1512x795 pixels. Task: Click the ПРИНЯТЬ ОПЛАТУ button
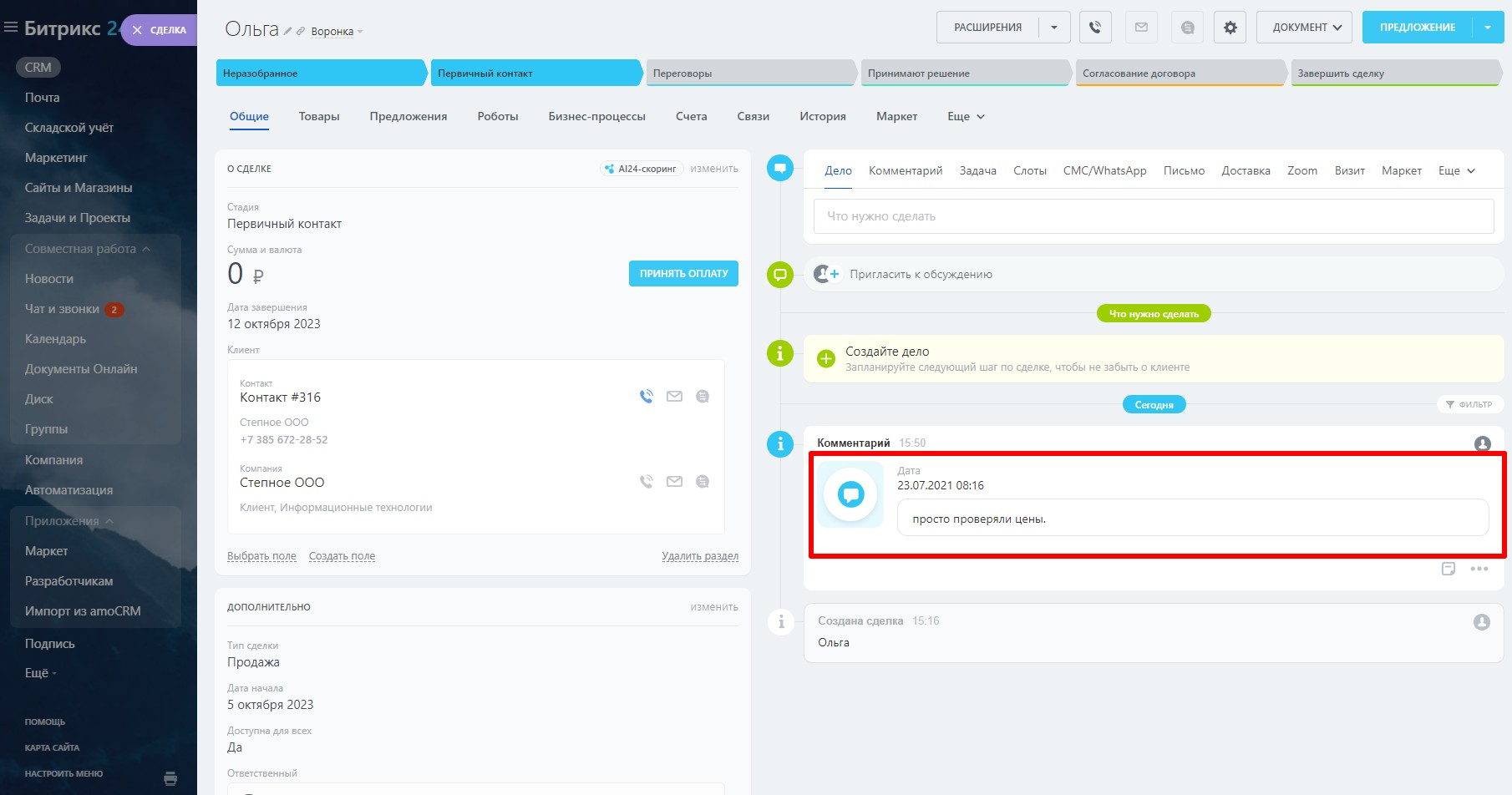(x=683, y=274)
